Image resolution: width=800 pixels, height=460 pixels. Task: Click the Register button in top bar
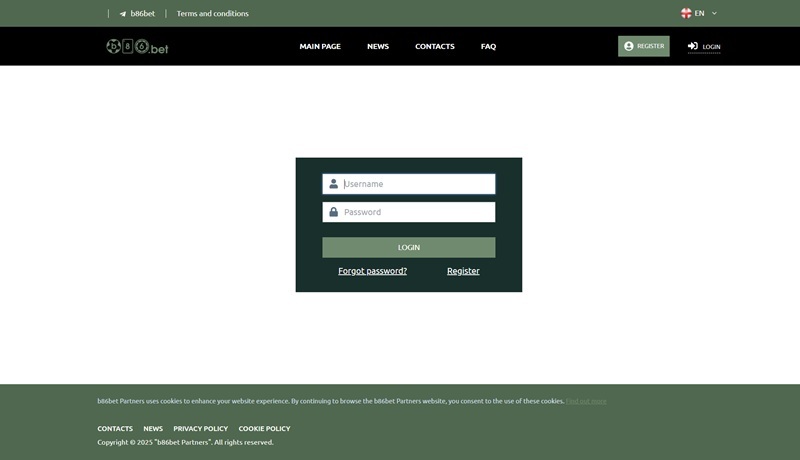(x=643, y=46)
